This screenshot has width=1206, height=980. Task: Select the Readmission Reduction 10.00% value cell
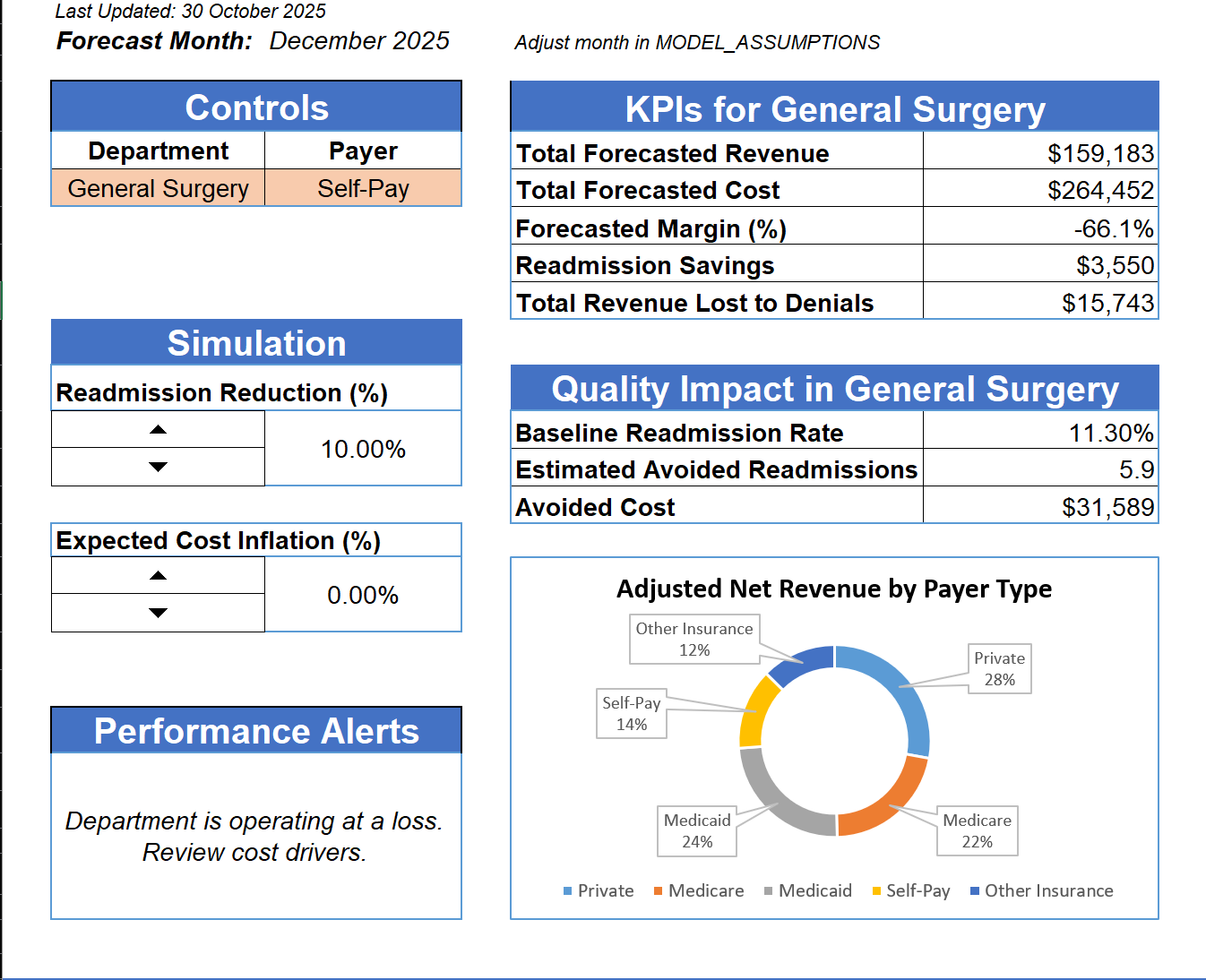click(363, 449)
